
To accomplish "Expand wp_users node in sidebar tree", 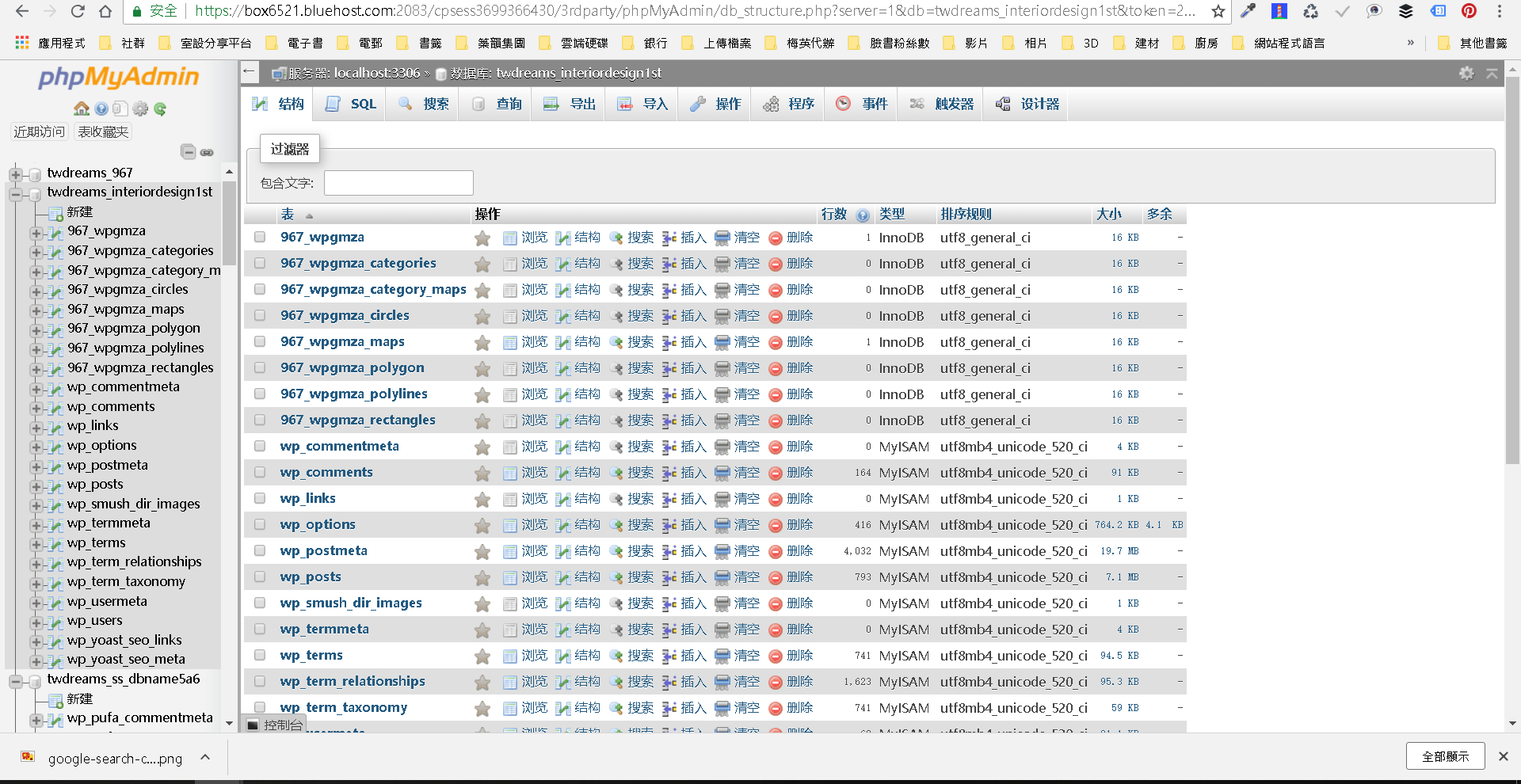I will pos(36,622).
